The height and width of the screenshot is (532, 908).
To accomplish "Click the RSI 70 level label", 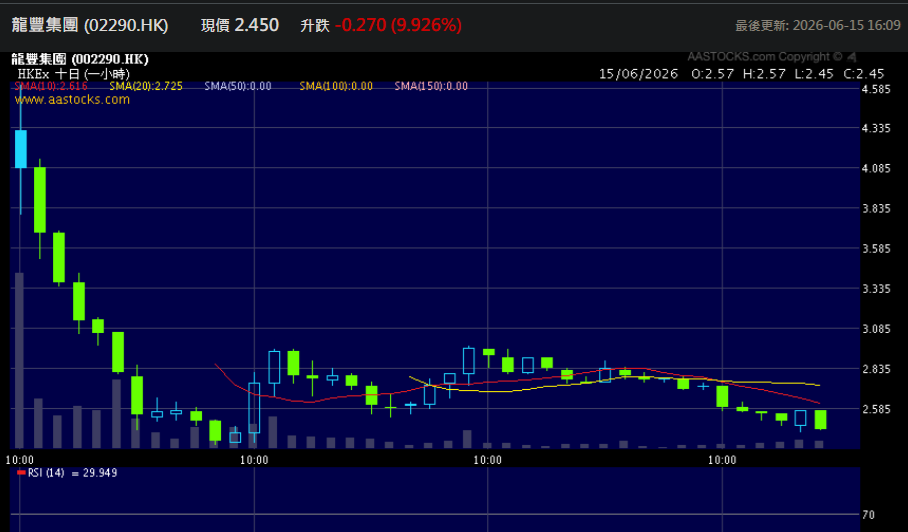I will coord(868,515).
